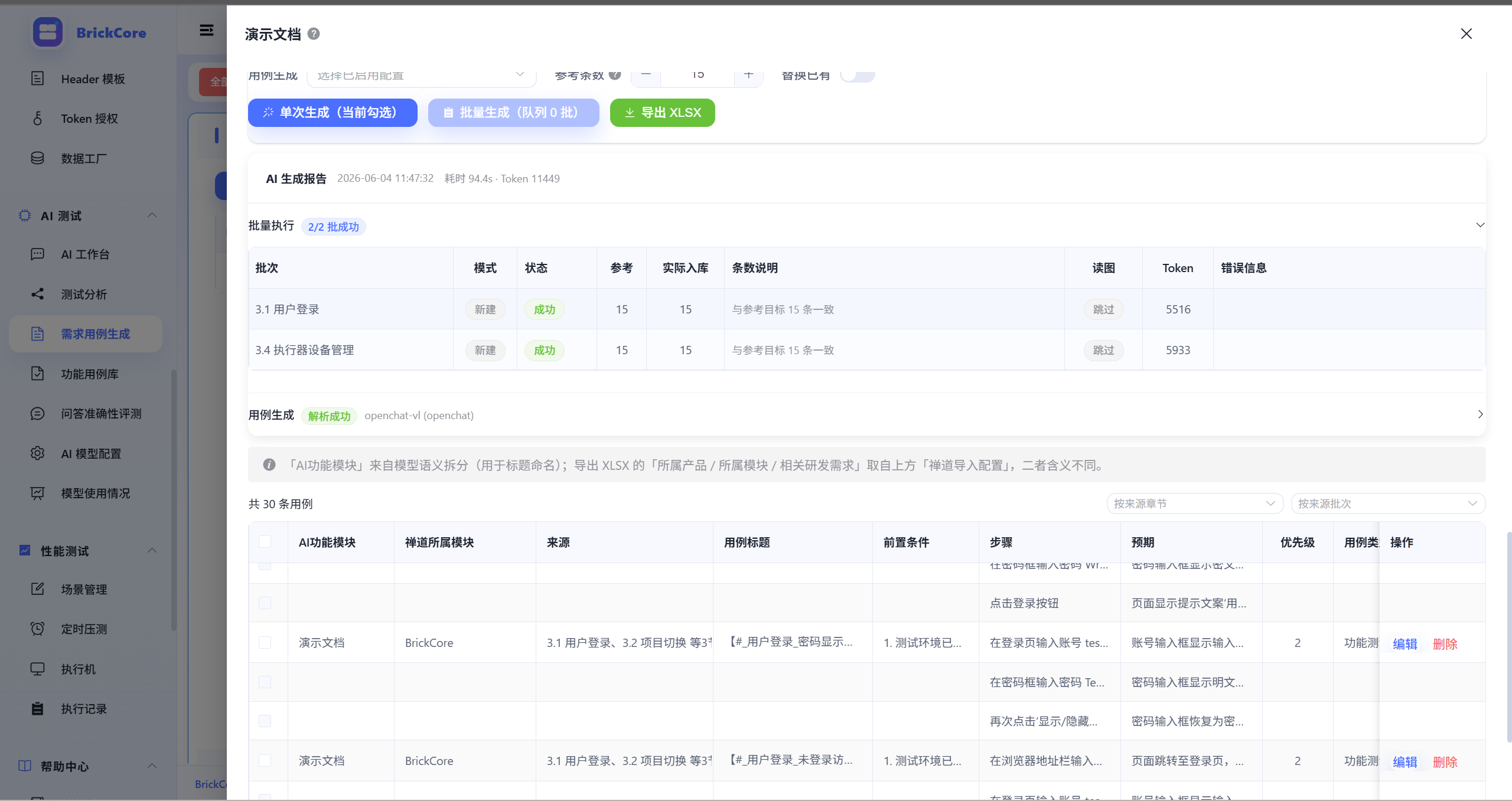Click batch row 3.1 用户登录
The image size is (1512, 801).
(x=866, y=309)
